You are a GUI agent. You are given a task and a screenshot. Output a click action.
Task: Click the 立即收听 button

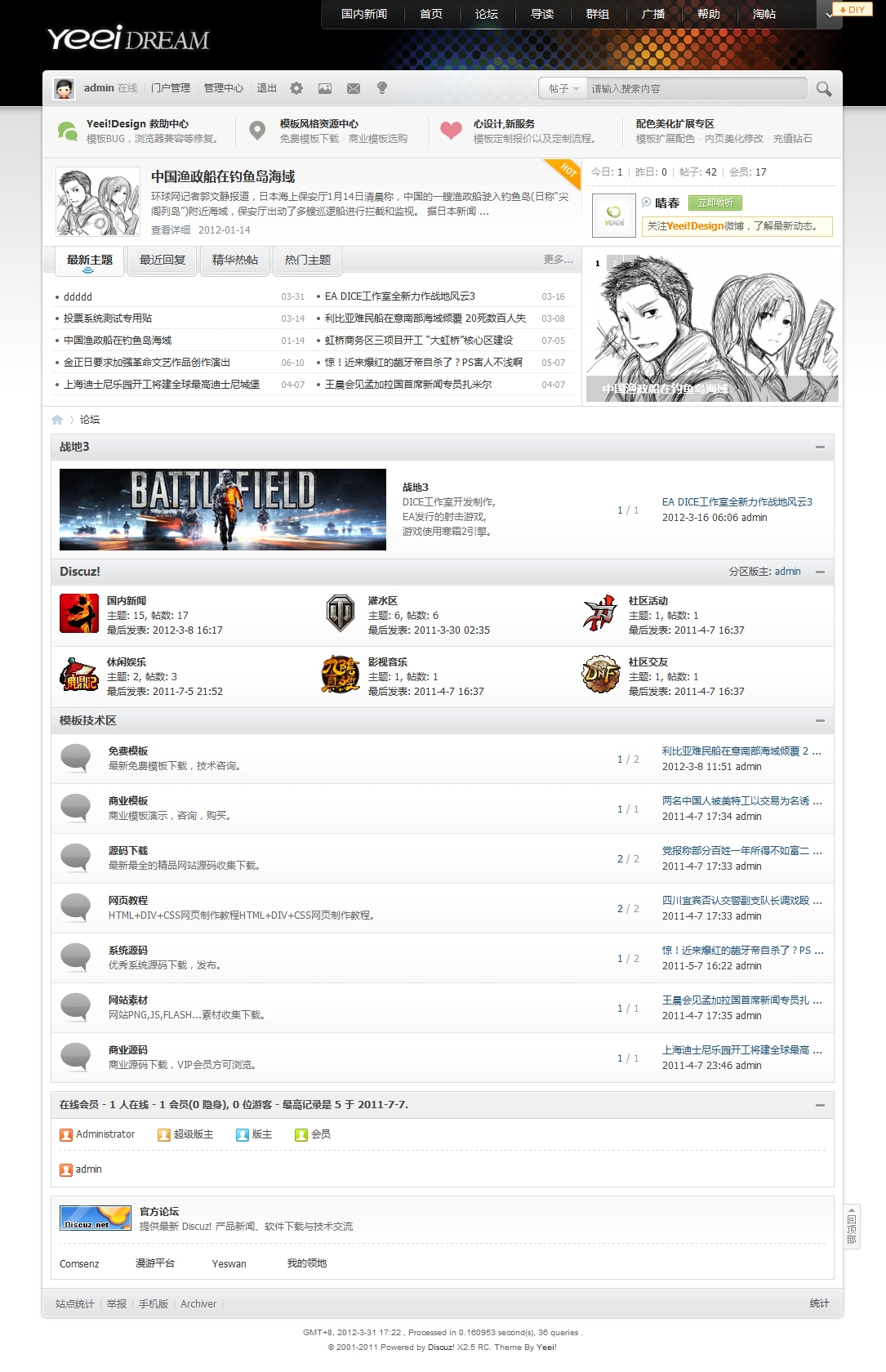click(715, 203)
